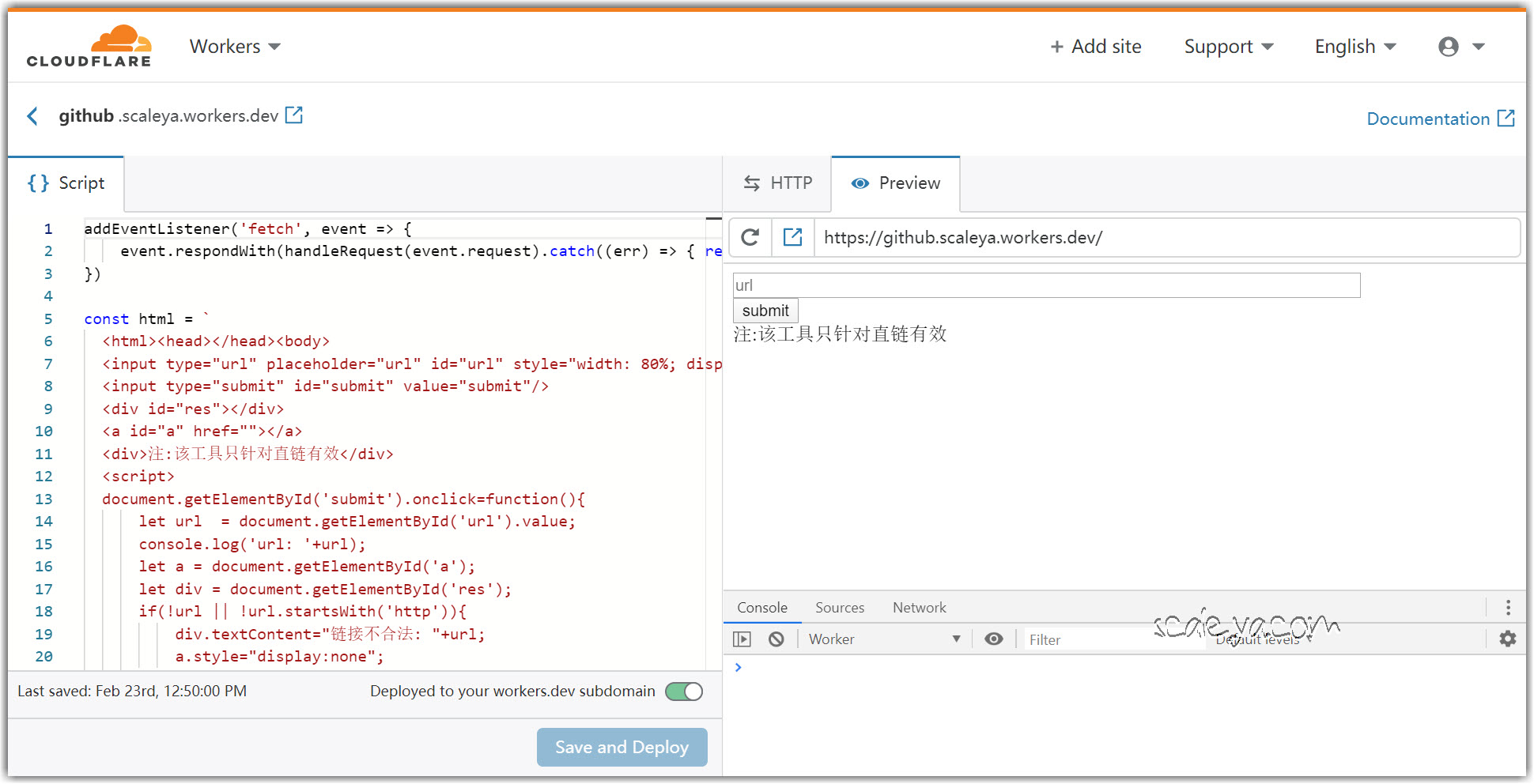
Task: Click the Cloudflare logo
Action: click(x=89, y=46)
